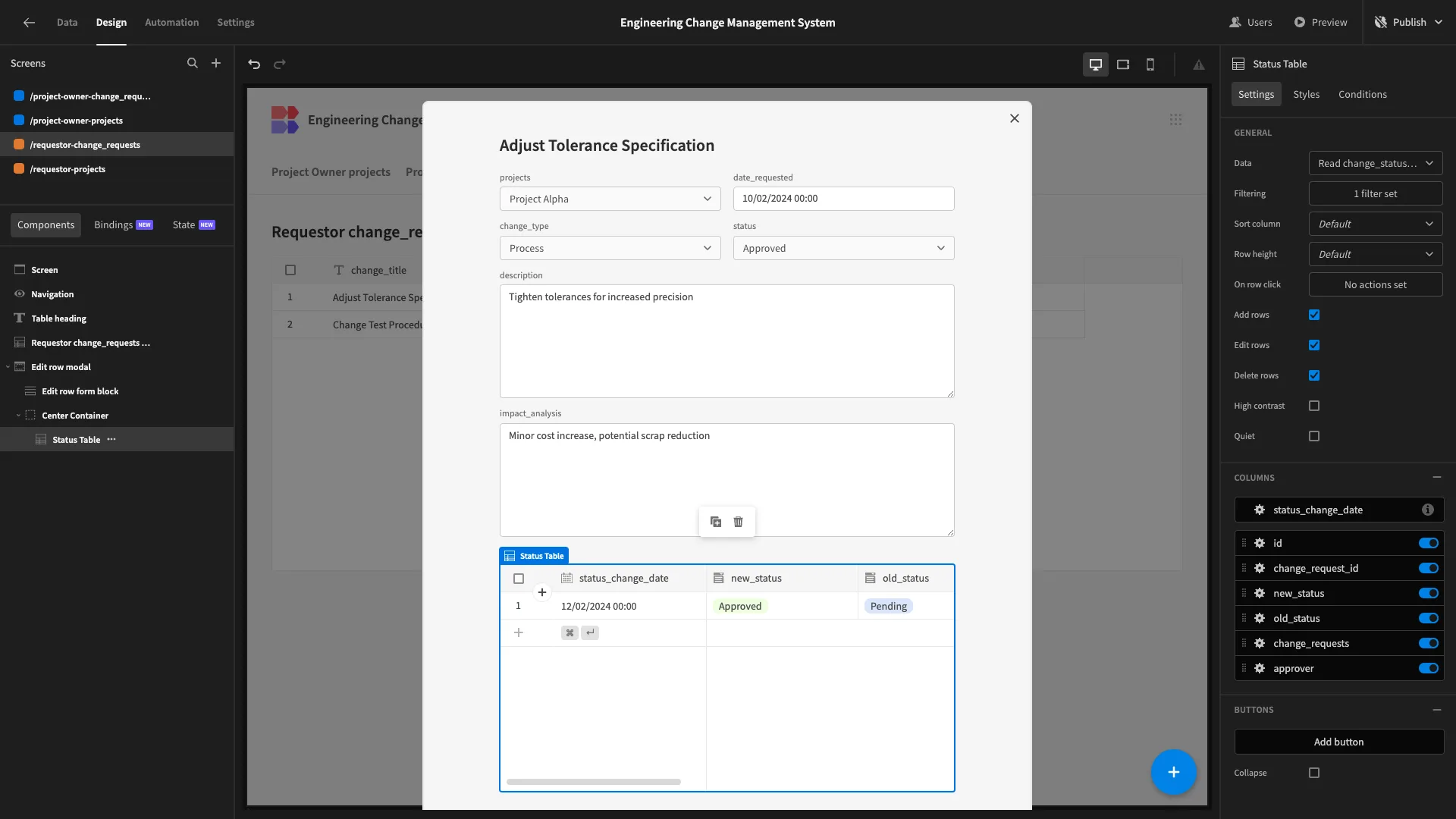The height and width of the screenshot is (819, 1456).
Task: Switch to tablet preview icon
Action: 1123,64
